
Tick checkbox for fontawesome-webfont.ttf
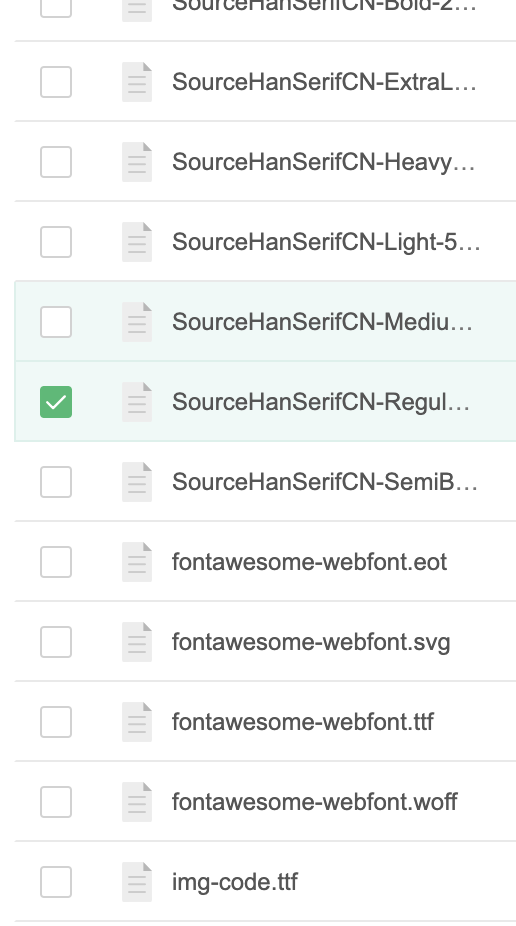[x=56, y=722]
